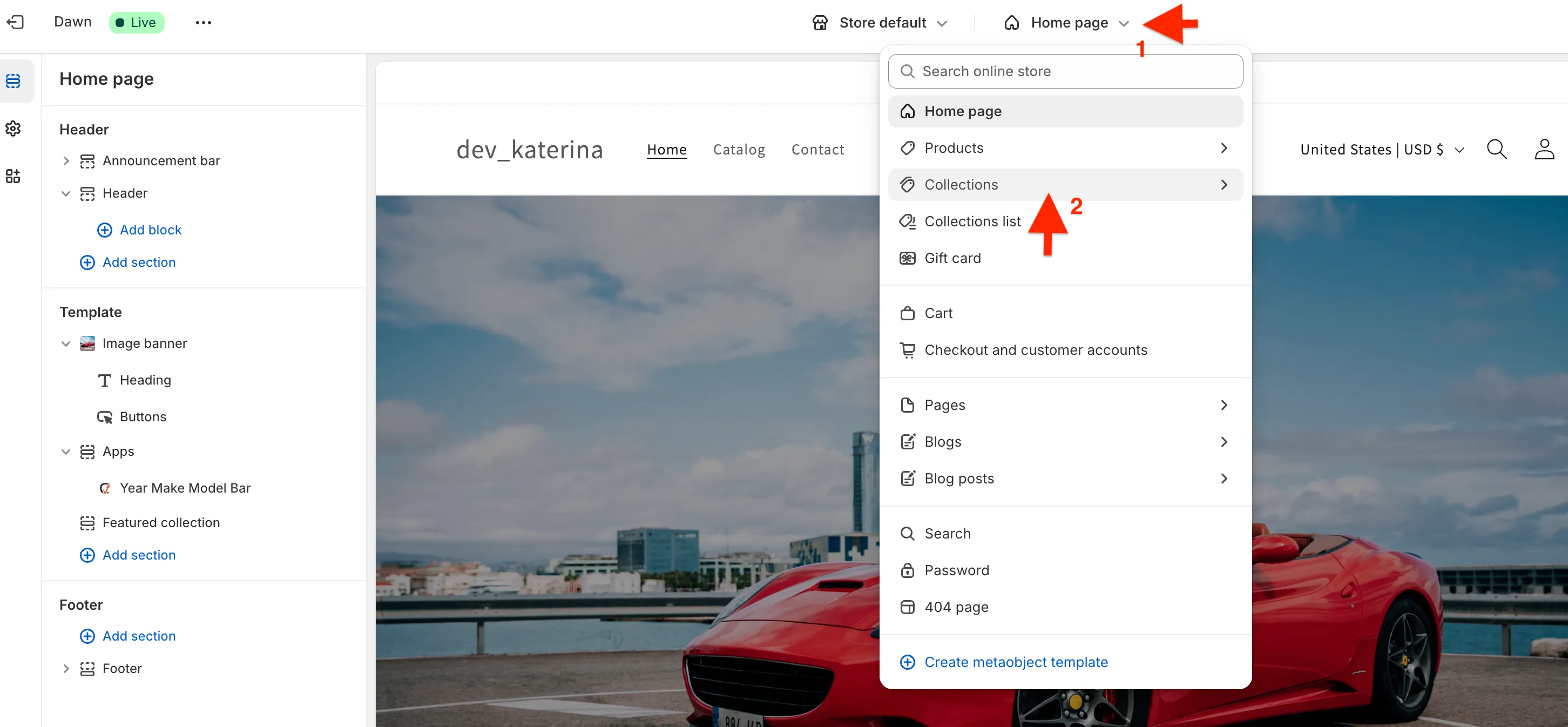Click the account user icon in preview
Screen dimensions: 1568x727
[1544, 149]
